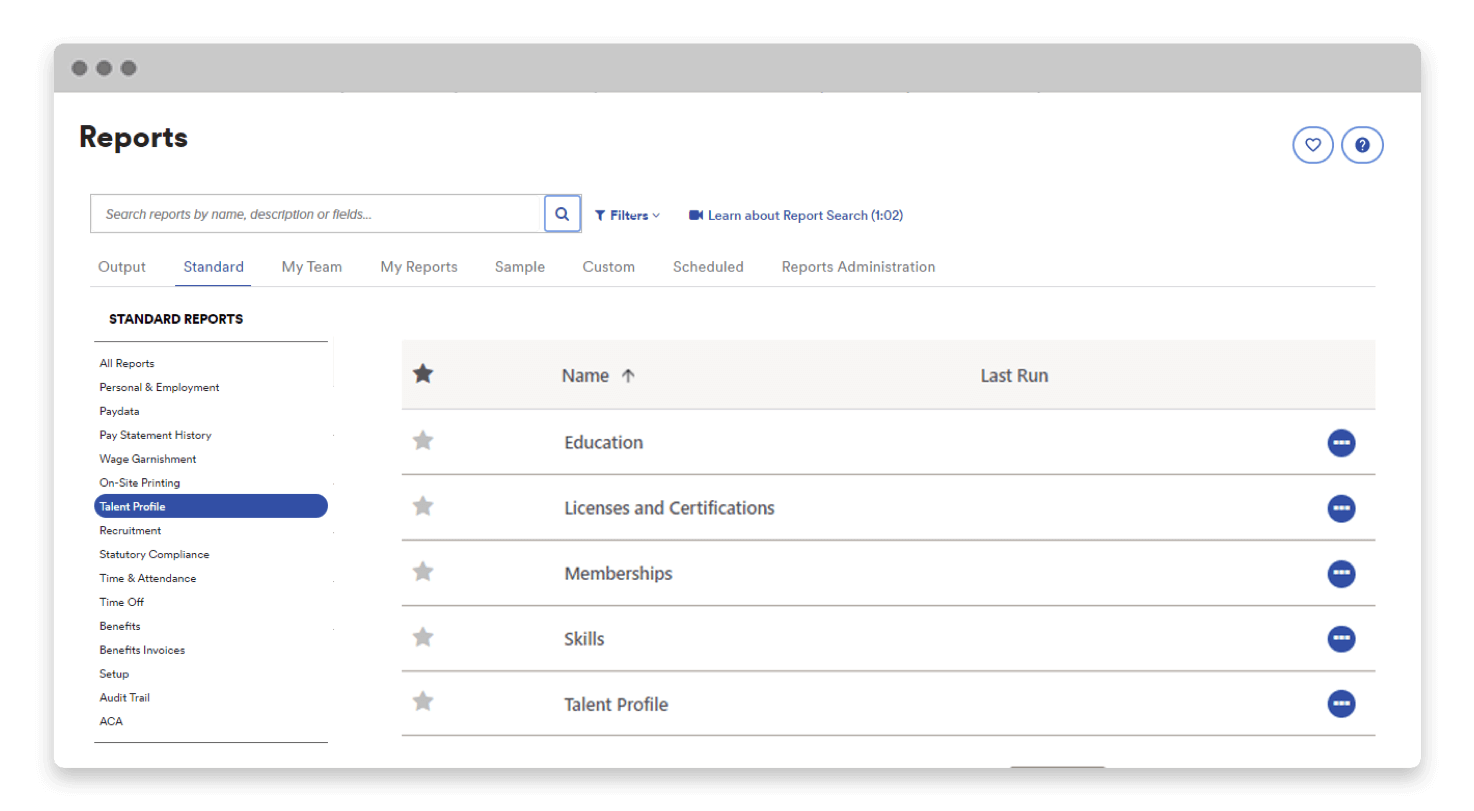Screen dimensions: 1474x811
Task: Favorite the Education report star
Action: (x=423, y=440)
